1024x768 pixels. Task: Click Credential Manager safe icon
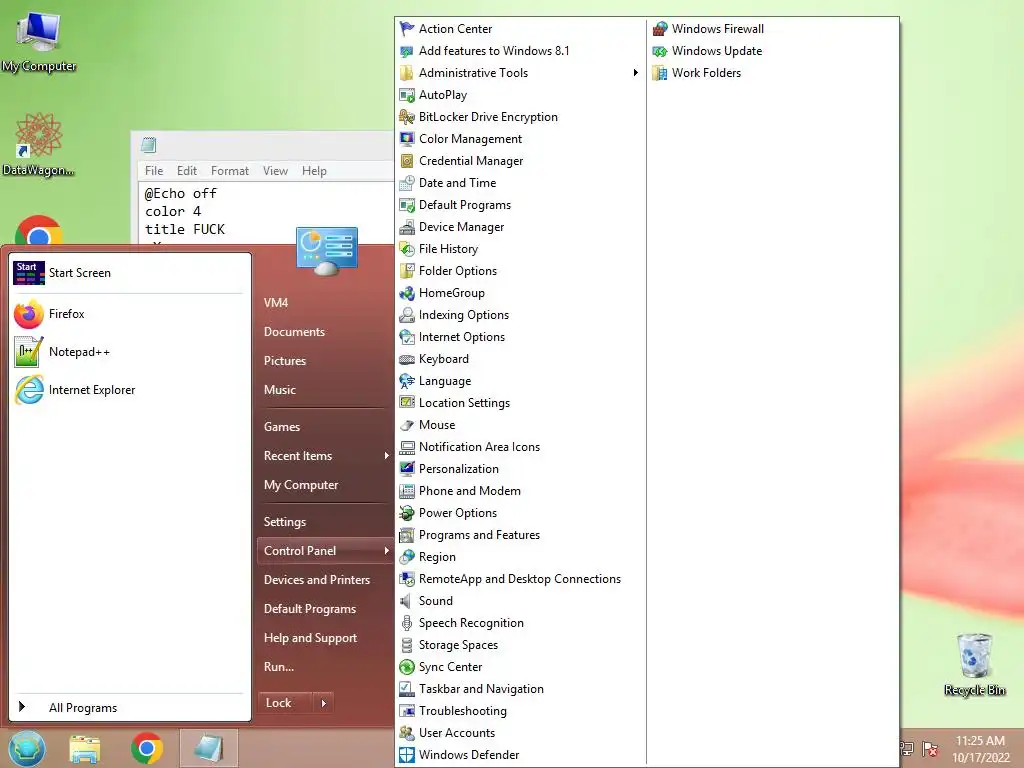(x=407, y=161)
